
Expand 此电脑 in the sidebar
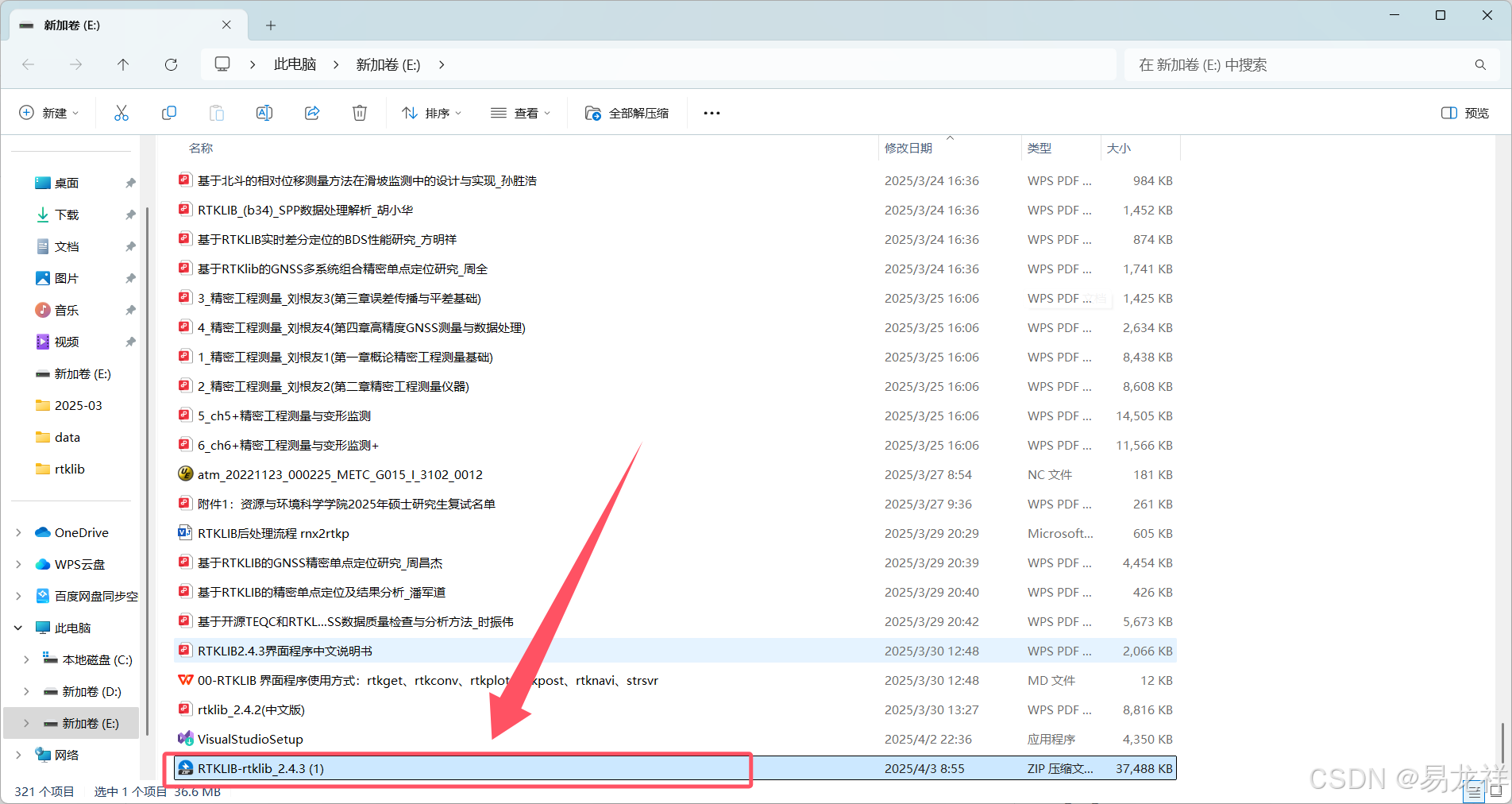(x=17, y=627)
